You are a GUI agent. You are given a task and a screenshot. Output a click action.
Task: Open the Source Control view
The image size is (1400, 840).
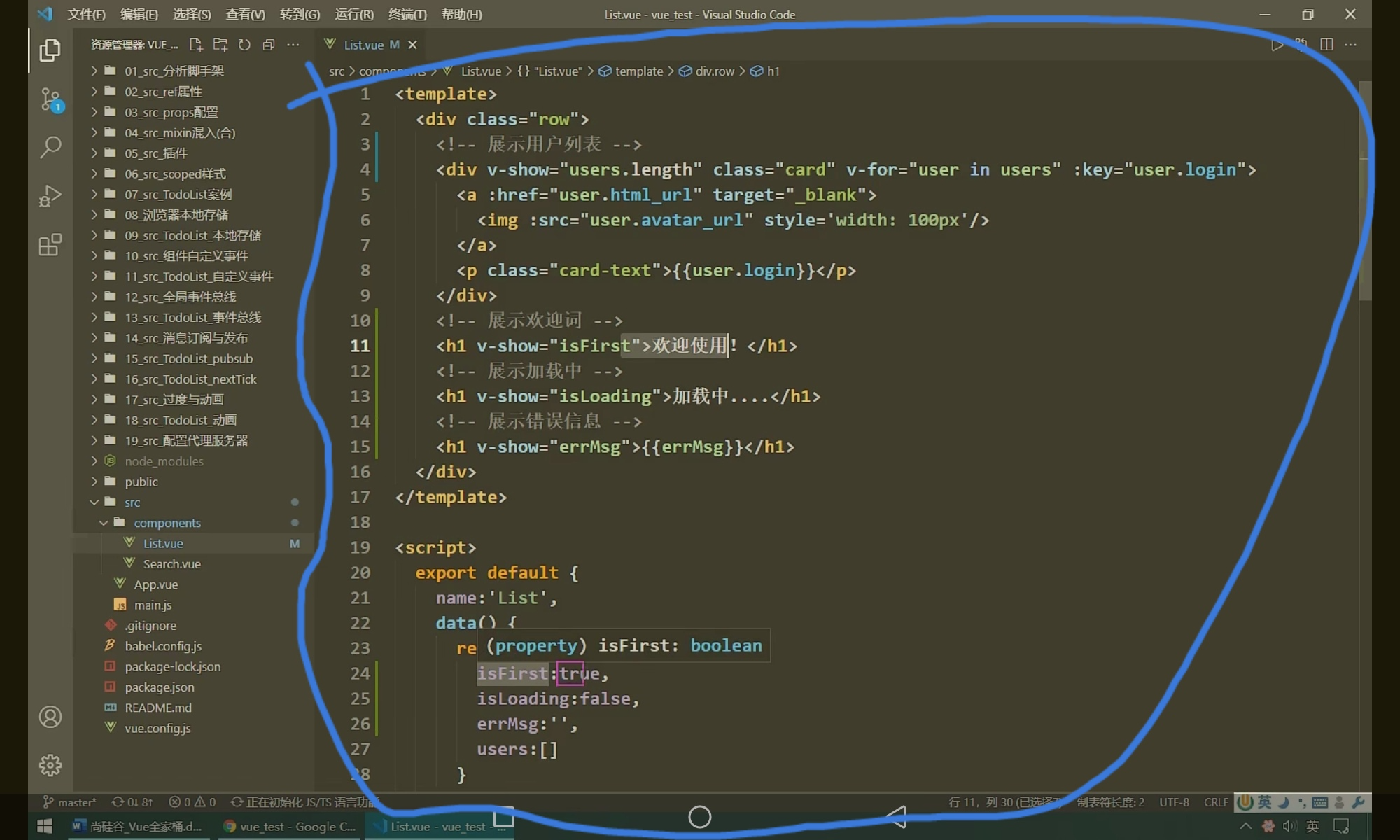point(50,99)
